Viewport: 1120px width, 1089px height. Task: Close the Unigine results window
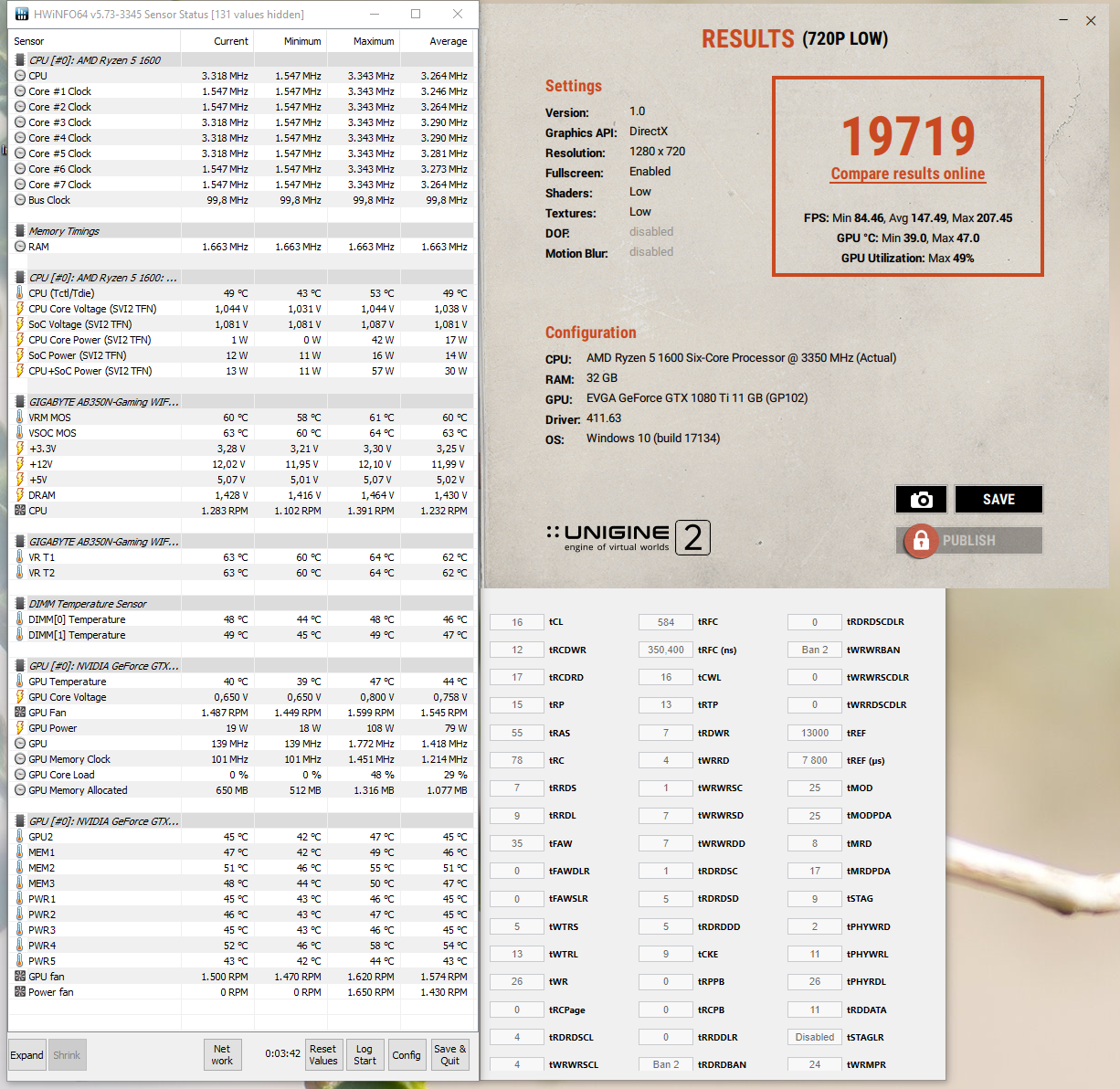[x=1091, y=20]
